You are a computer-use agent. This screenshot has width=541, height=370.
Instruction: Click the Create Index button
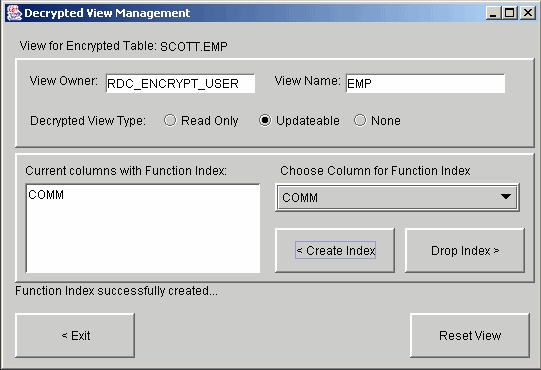click(x=335, y=250)
